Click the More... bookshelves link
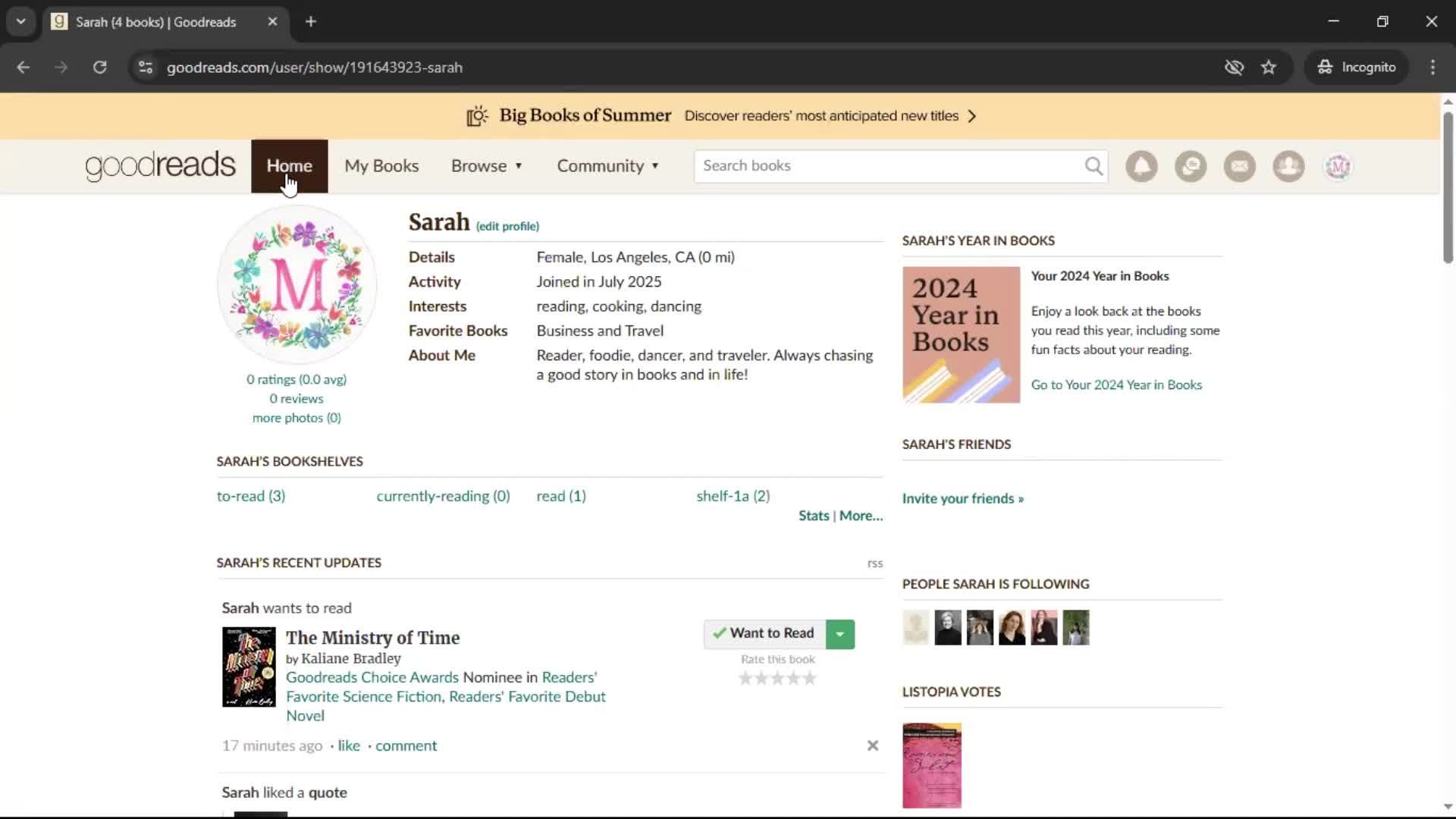 861,516
